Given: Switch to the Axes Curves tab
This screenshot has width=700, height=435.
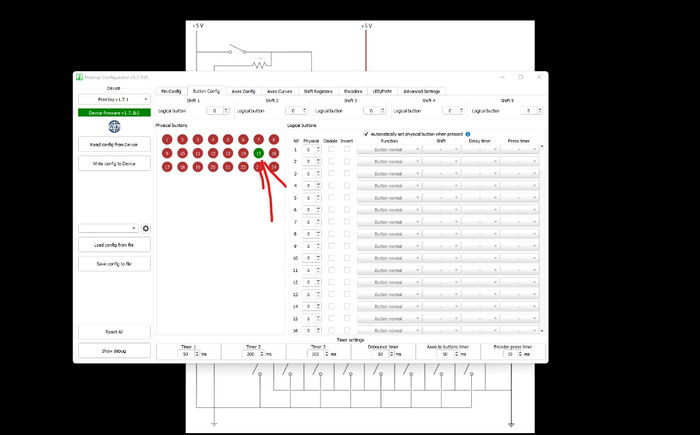Looking at the screenshot, I should (279, 91).
